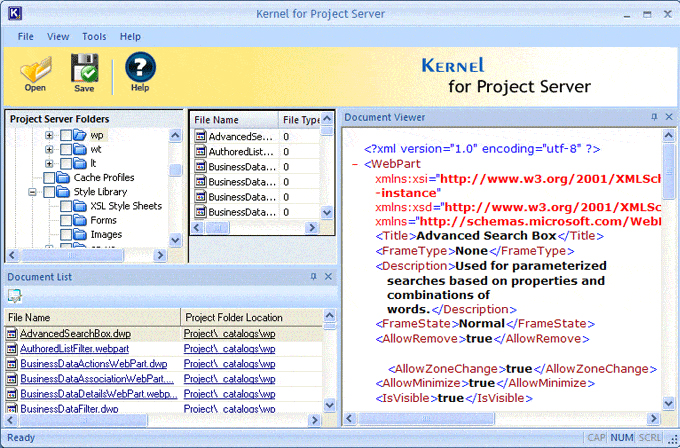Check the Images folder checkbox
This screenshot has width=680, height=448.
pos(65,235)
